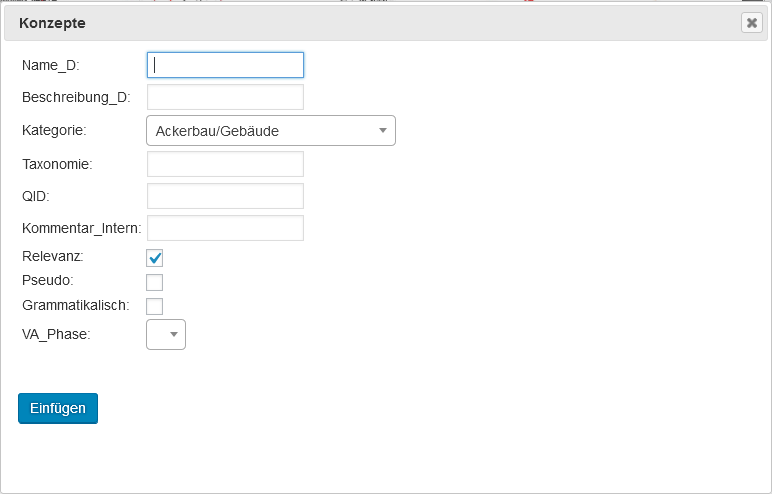Click inside the Kommentar_Intern field
This screenshot has width=772, height=494.
(x=225, y=228)
